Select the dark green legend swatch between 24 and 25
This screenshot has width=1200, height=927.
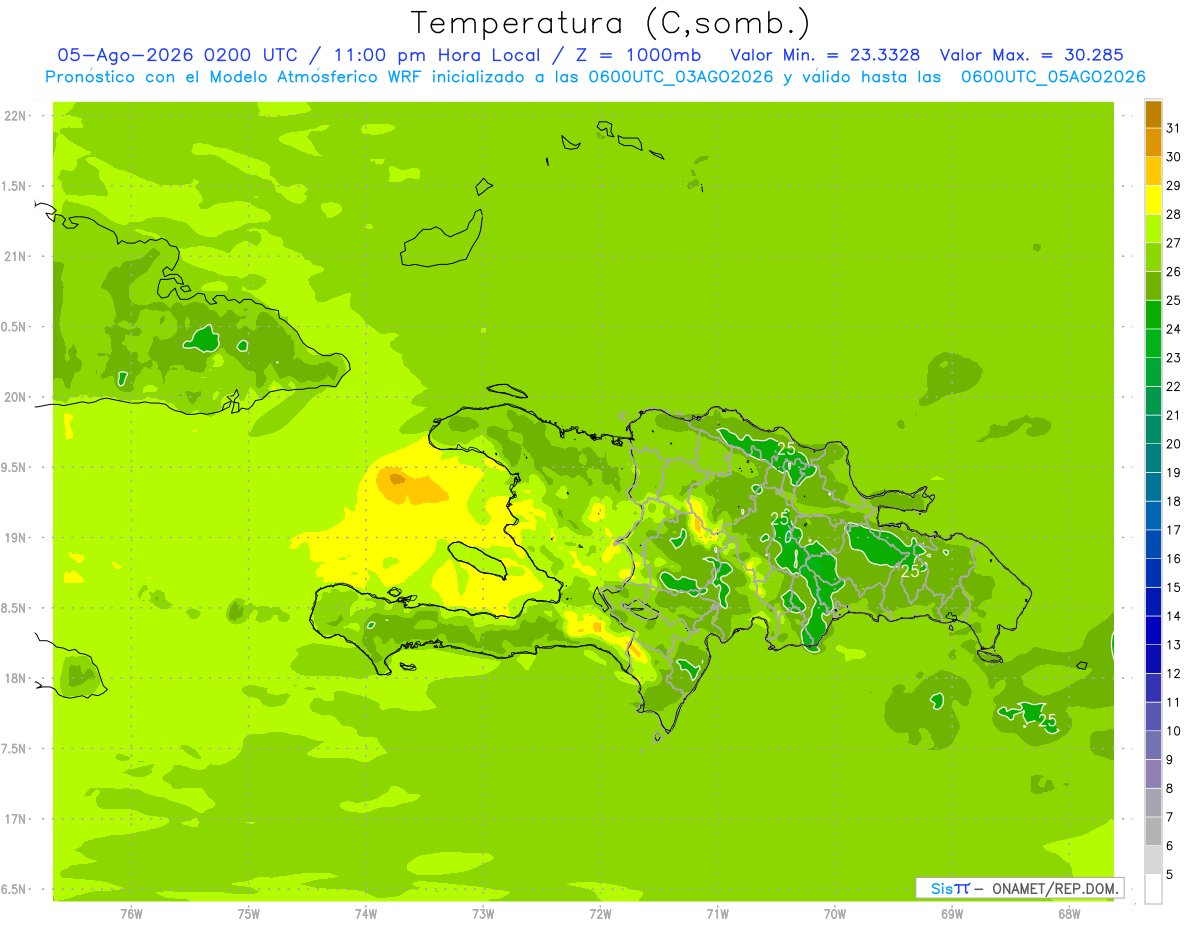coord(1153,315)
